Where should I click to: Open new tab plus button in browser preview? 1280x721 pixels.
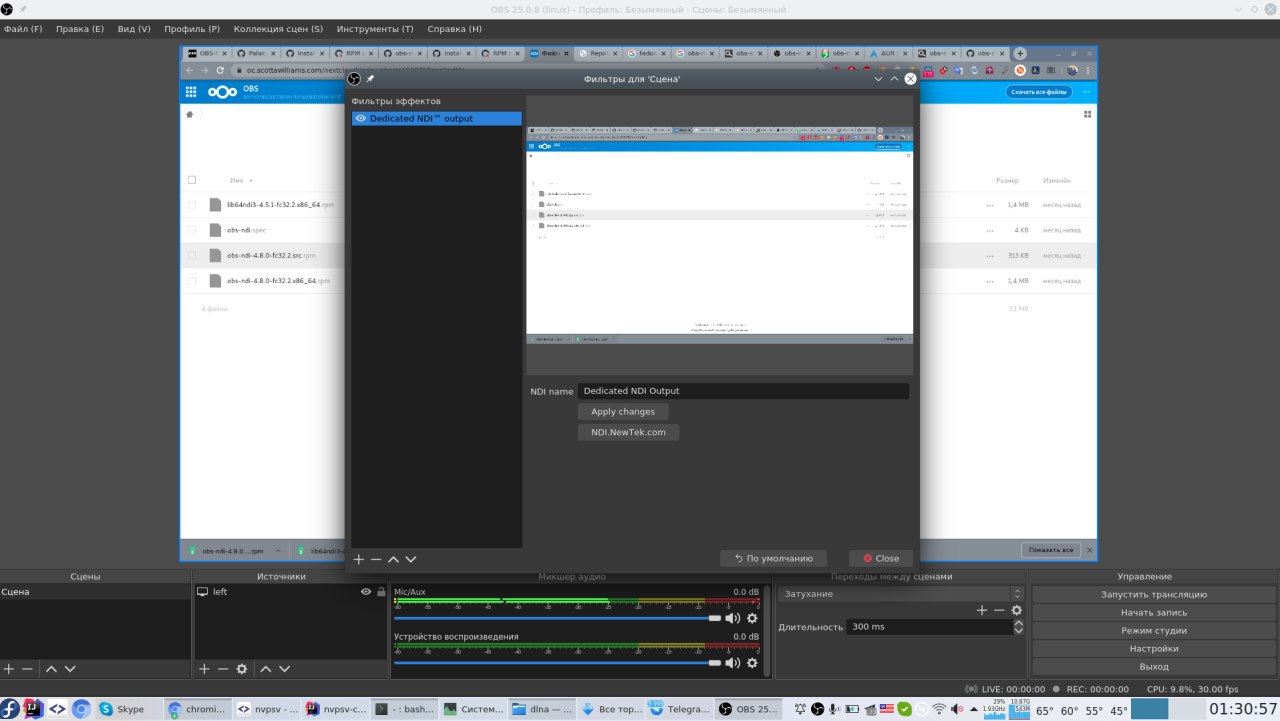pyautogui.click(x=1020, y=53)
